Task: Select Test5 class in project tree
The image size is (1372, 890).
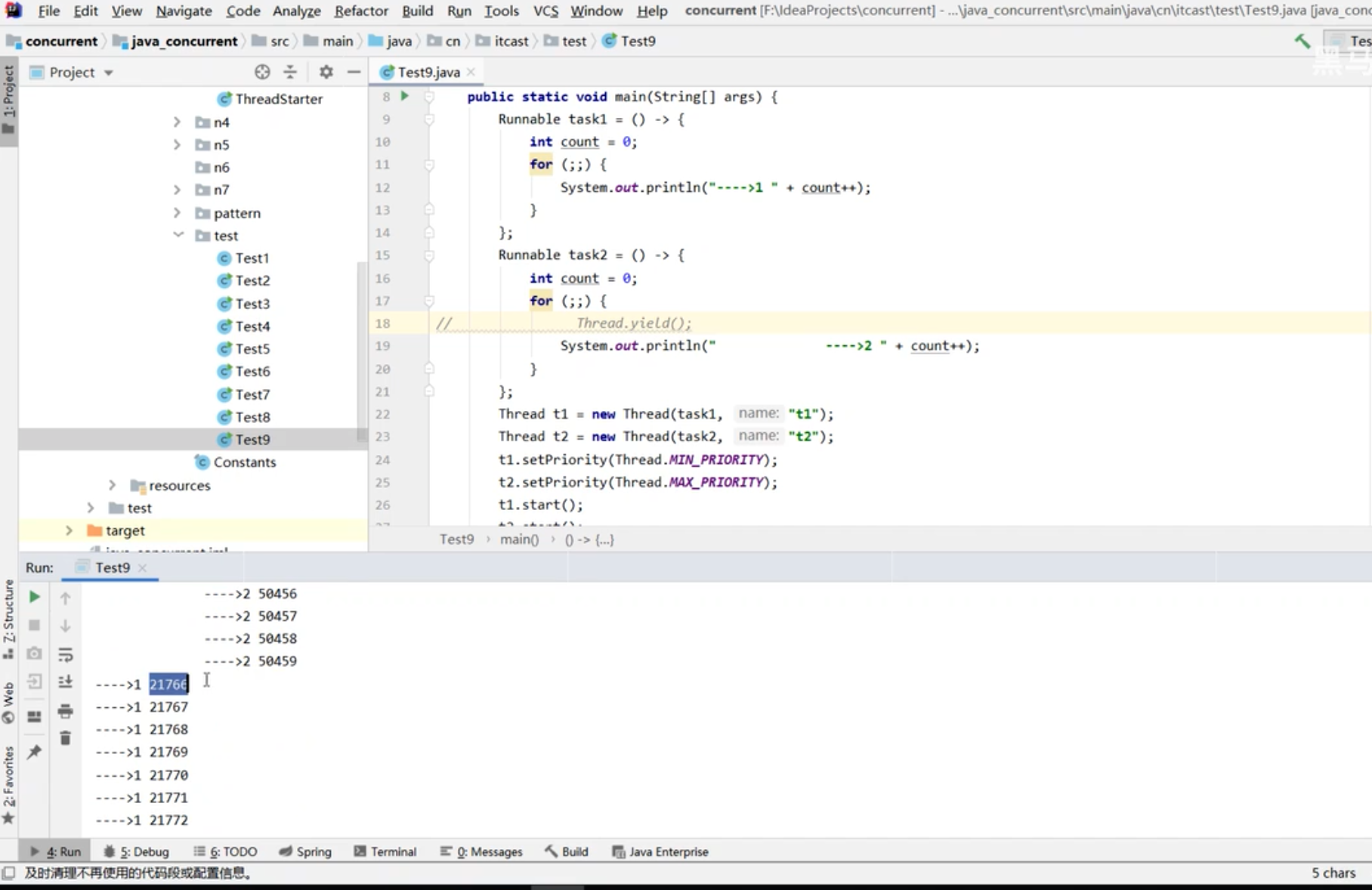Action: [x=243, y=349]
